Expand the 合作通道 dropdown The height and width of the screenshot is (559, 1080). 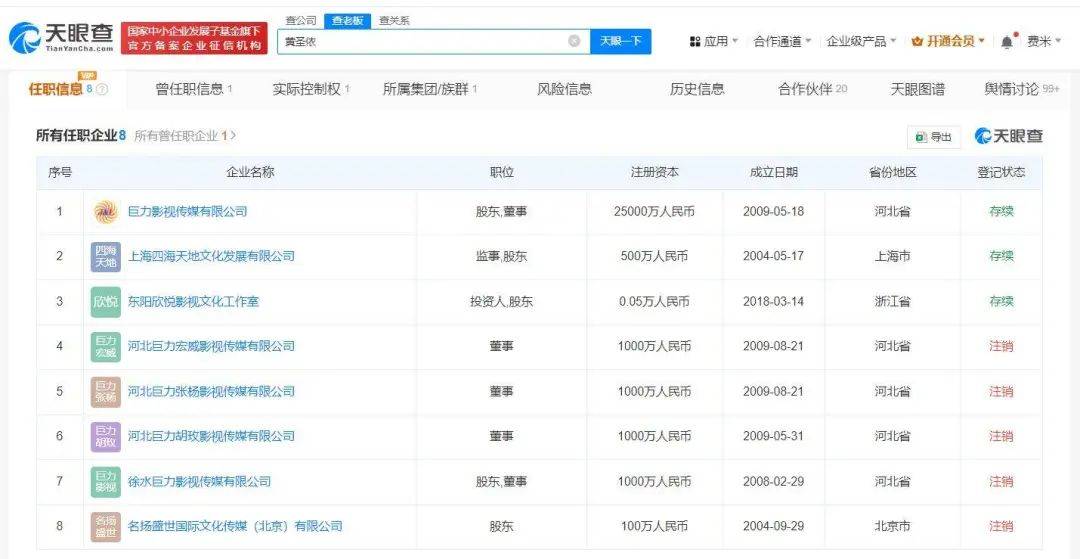(808, 41)
